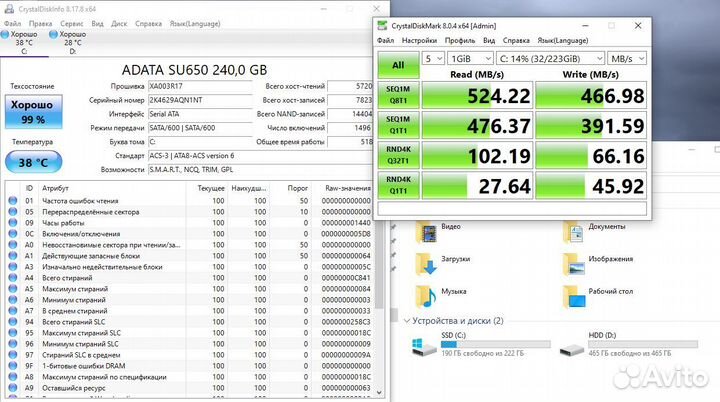The image size is (720, 402).
Task: Open Вид menu in CrystalDiskMark
Action: [x=489, y=40]
